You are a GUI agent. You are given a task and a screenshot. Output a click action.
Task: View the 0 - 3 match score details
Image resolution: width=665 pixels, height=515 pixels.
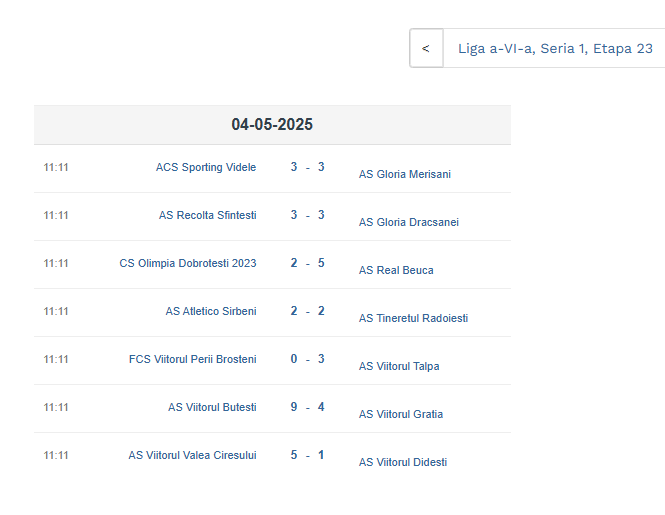(x=307, y=359)
